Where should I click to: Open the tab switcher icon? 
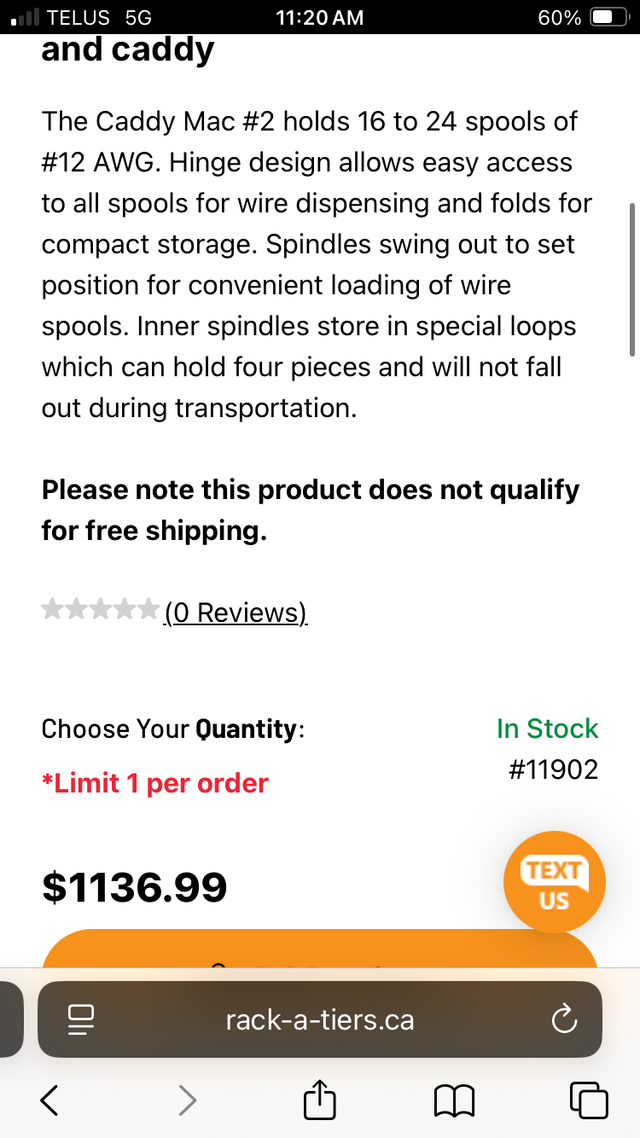[x=588, y=1100]
